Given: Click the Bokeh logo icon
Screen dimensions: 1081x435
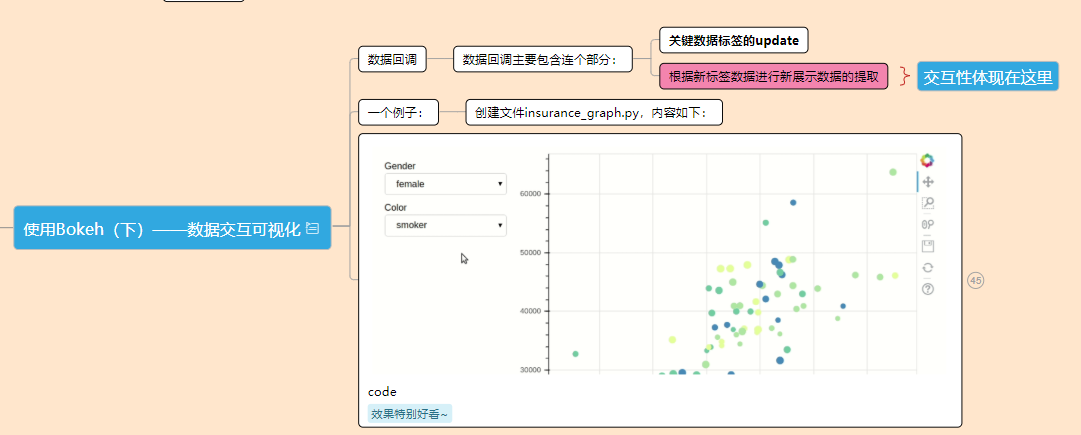Looking at the screenshot, I should 927,161.
